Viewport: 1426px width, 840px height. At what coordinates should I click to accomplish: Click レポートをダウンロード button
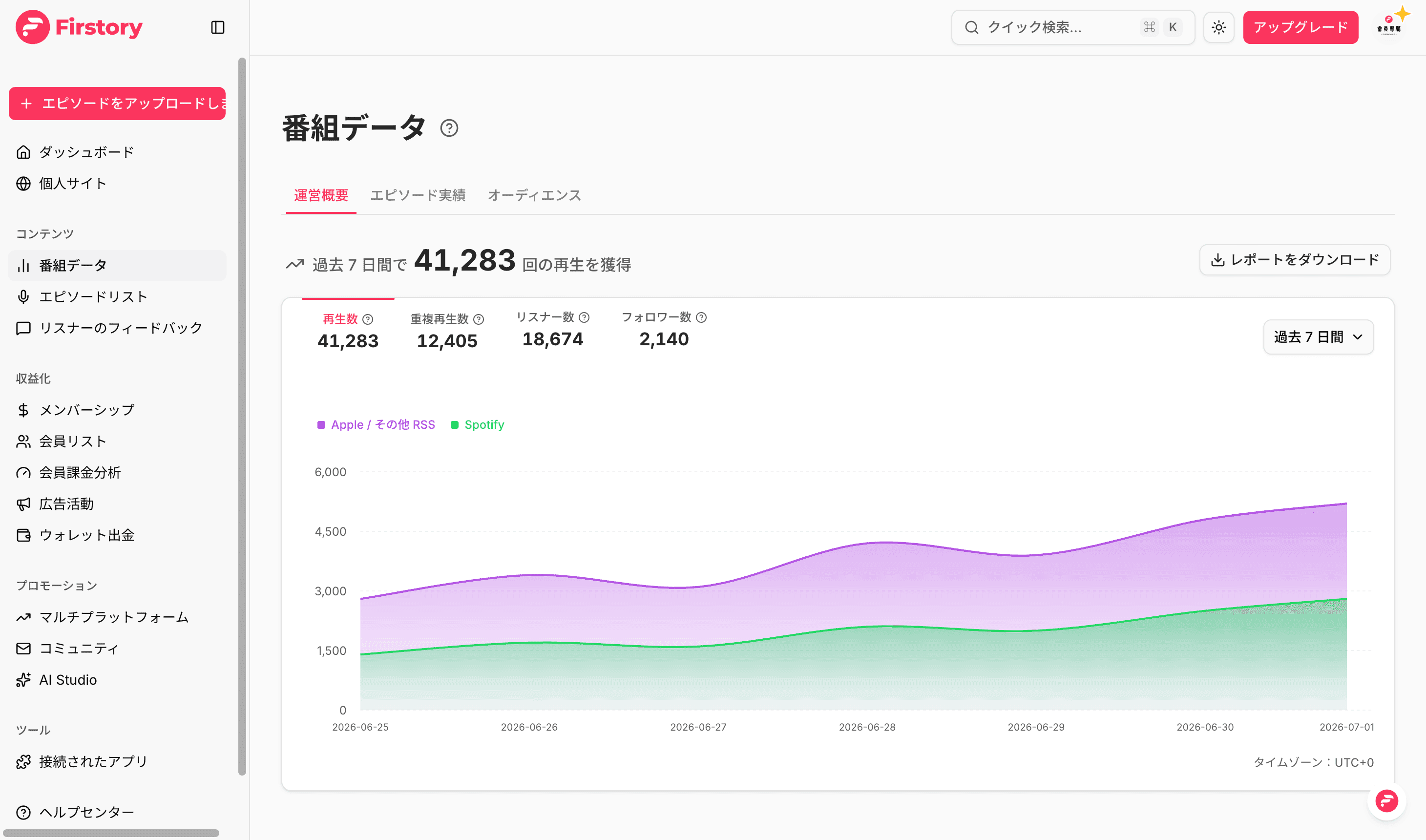1295,260
